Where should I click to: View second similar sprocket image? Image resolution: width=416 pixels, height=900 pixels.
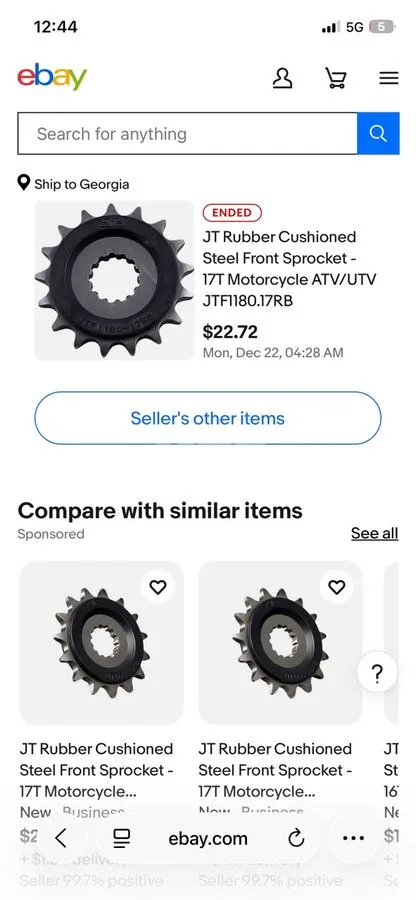[281, 643]
